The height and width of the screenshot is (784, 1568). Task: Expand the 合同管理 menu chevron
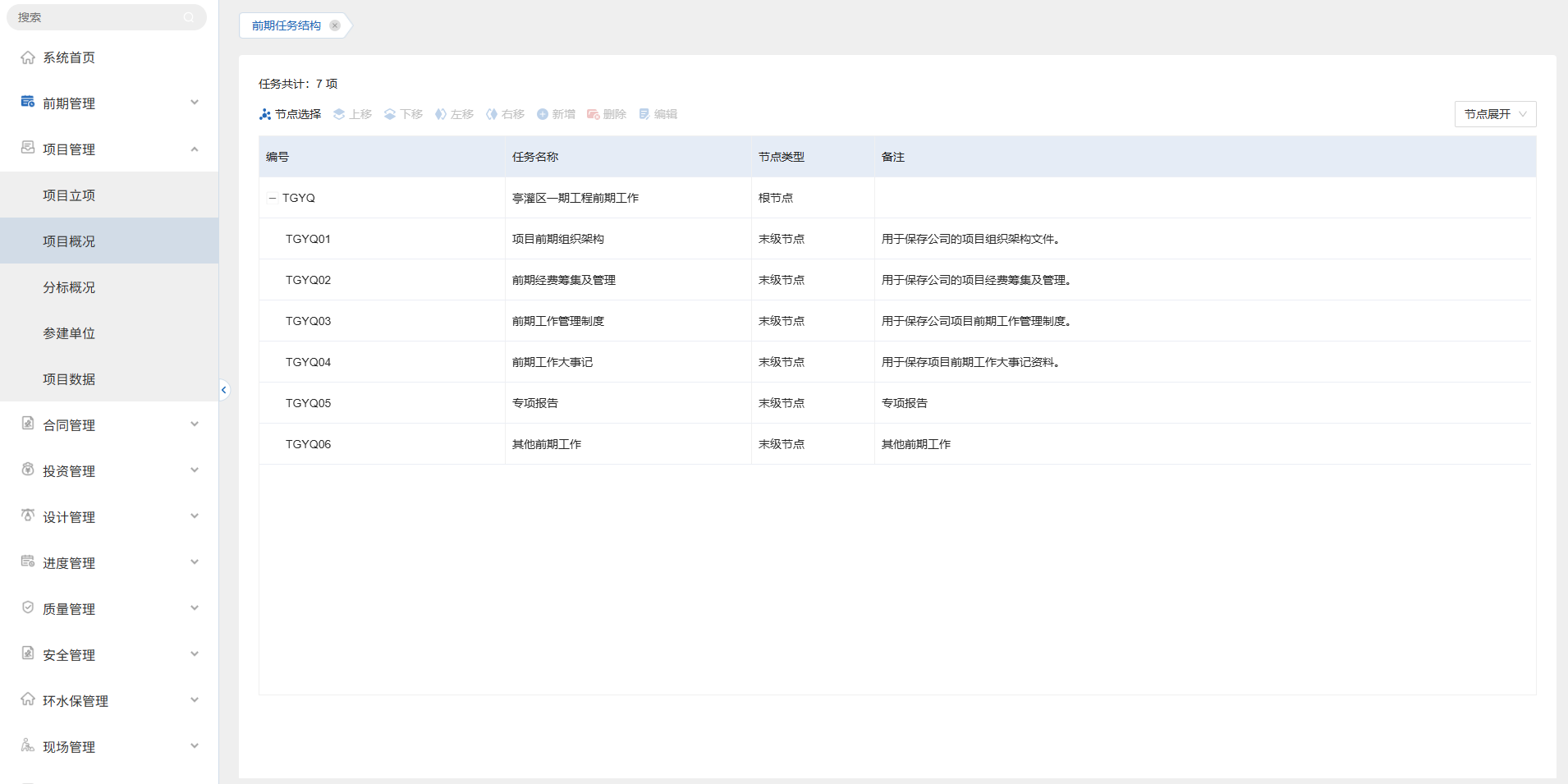[x=195, y=424]
